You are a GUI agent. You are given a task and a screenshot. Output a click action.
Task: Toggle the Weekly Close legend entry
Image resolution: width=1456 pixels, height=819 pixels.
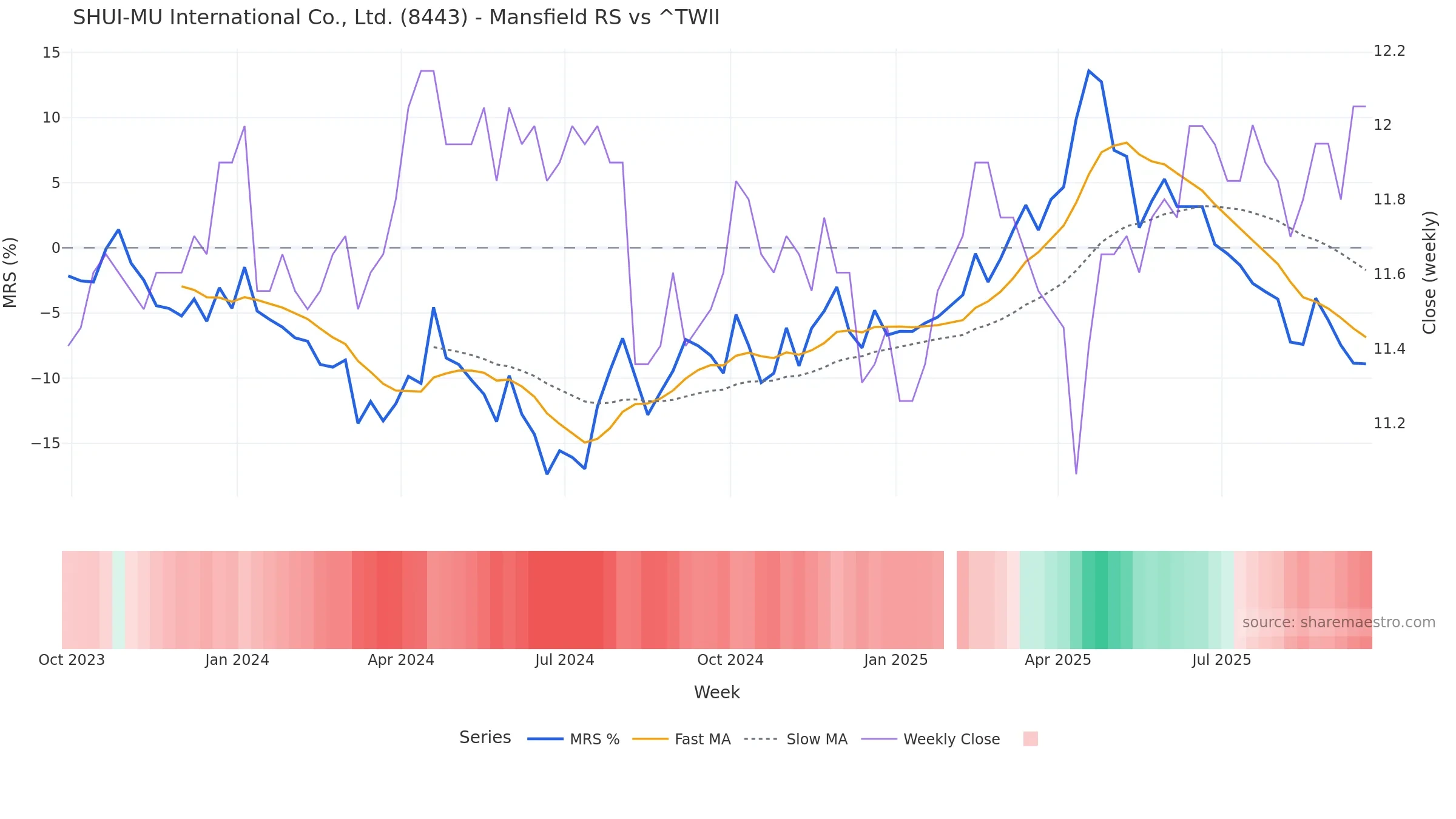[x=931, y=739]
